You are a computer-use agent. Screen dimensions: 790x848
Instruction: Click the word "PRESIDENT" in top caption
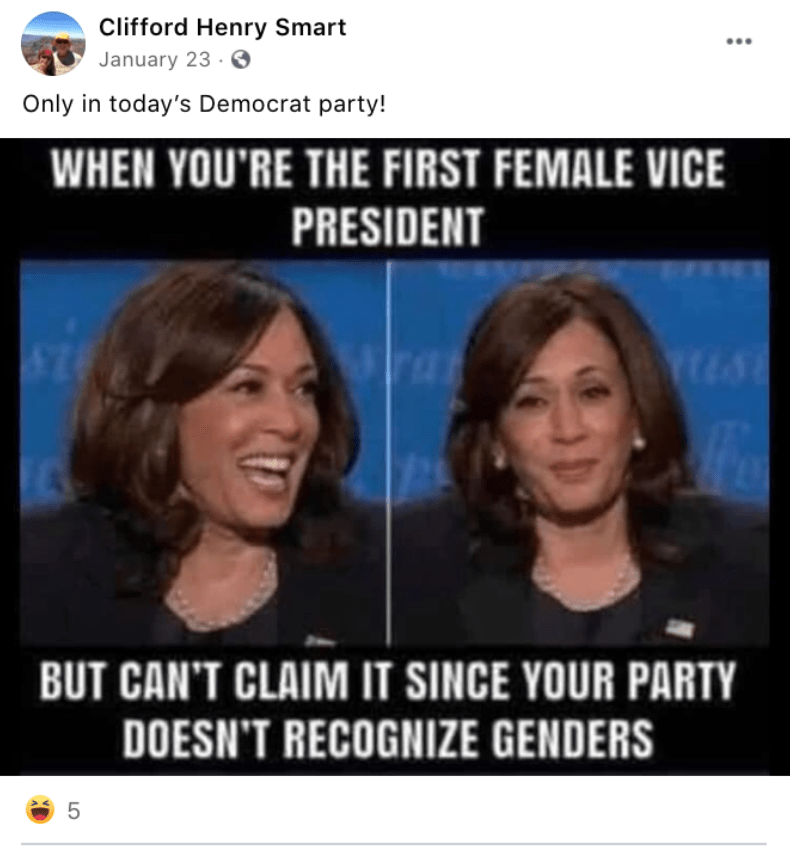[387, 227]
